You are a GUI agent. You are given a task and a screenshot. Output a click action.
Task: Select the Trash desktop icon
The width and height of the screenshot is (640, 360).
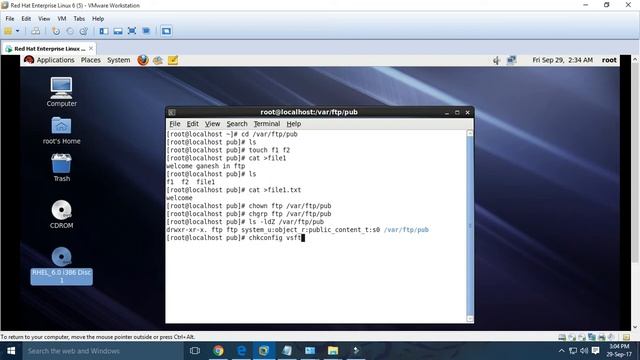click(62, 168)
